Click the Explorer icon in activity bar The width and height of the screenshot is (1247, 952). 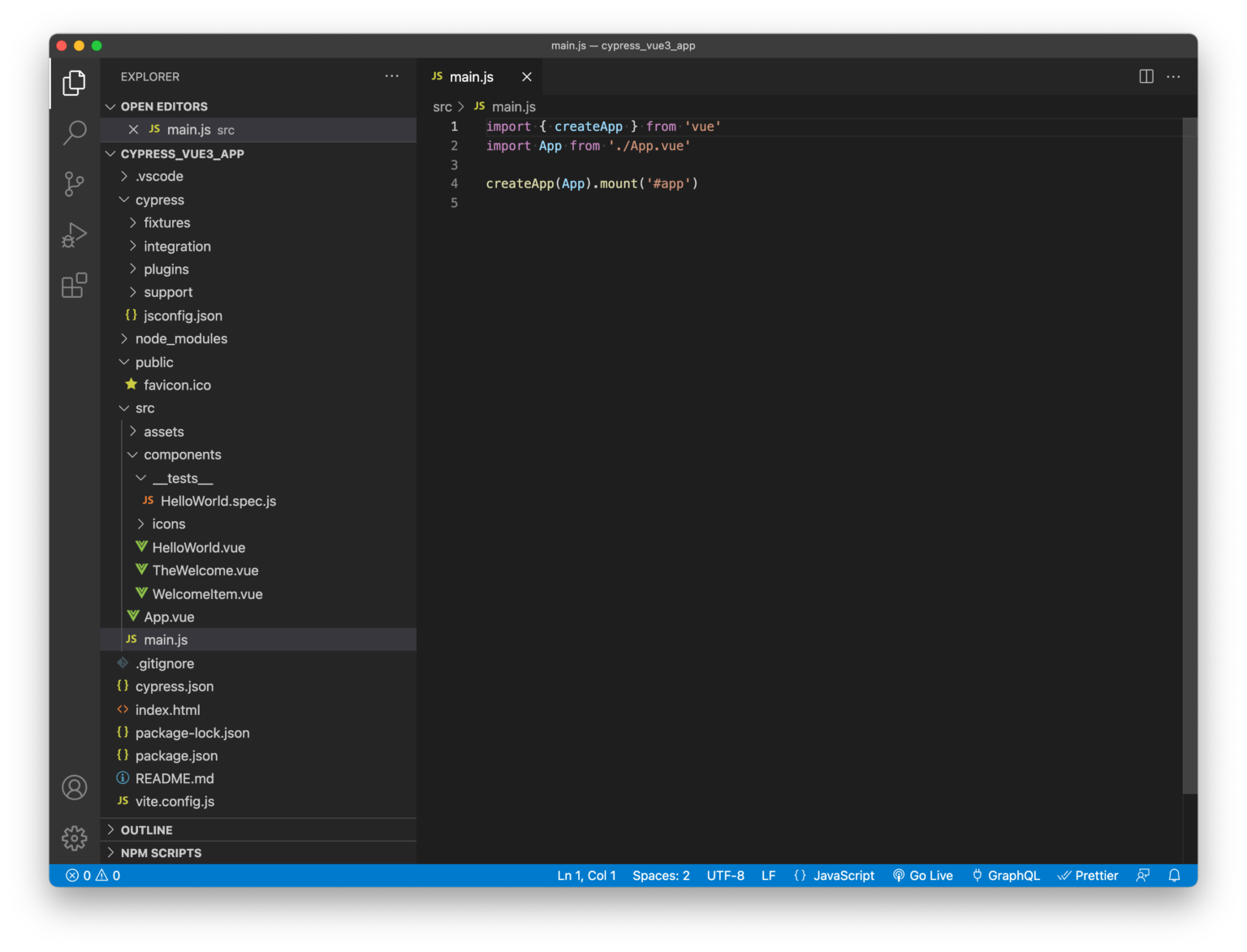click(74, 82)
